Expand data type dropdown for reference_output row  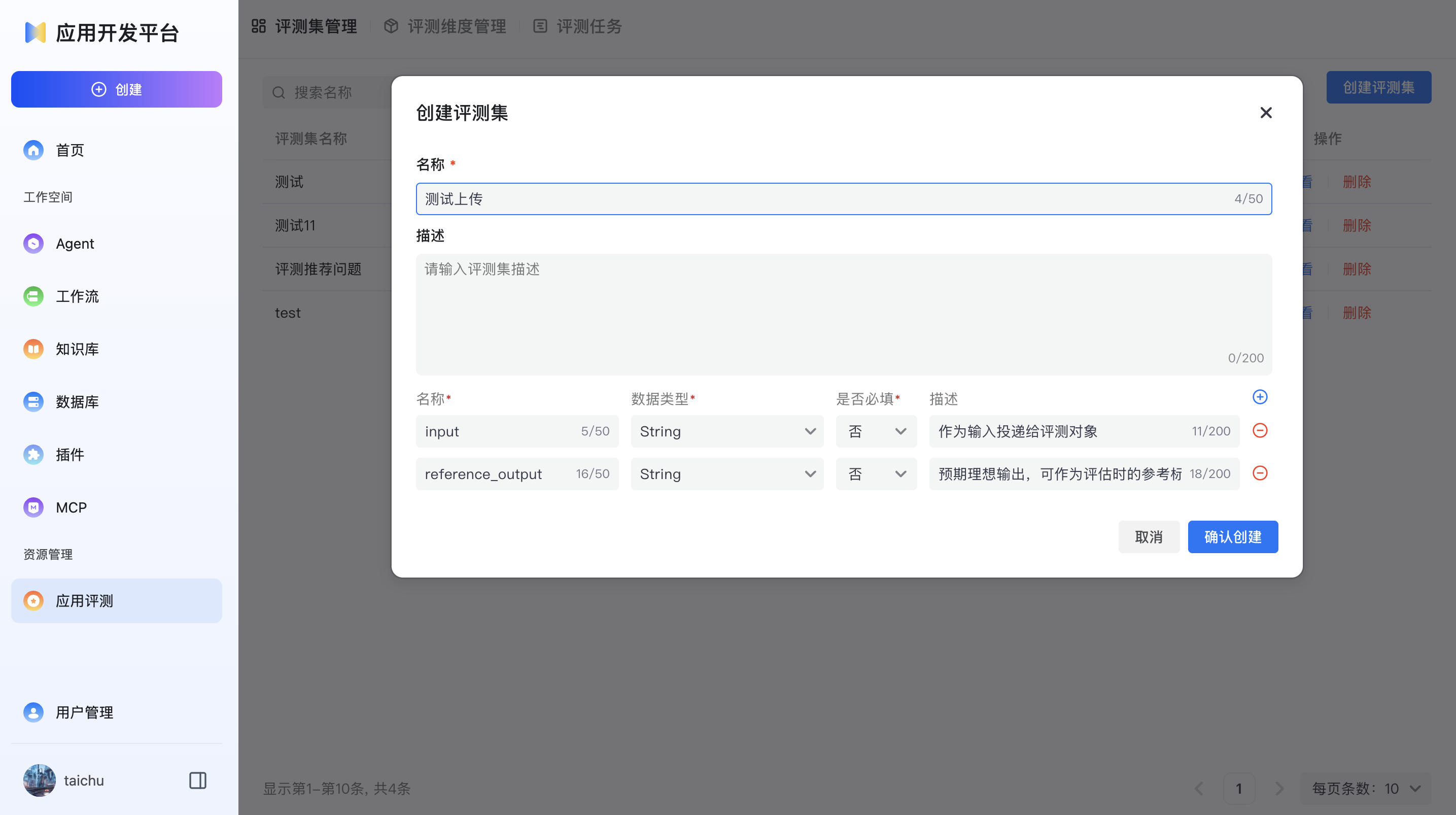point(727,474)
